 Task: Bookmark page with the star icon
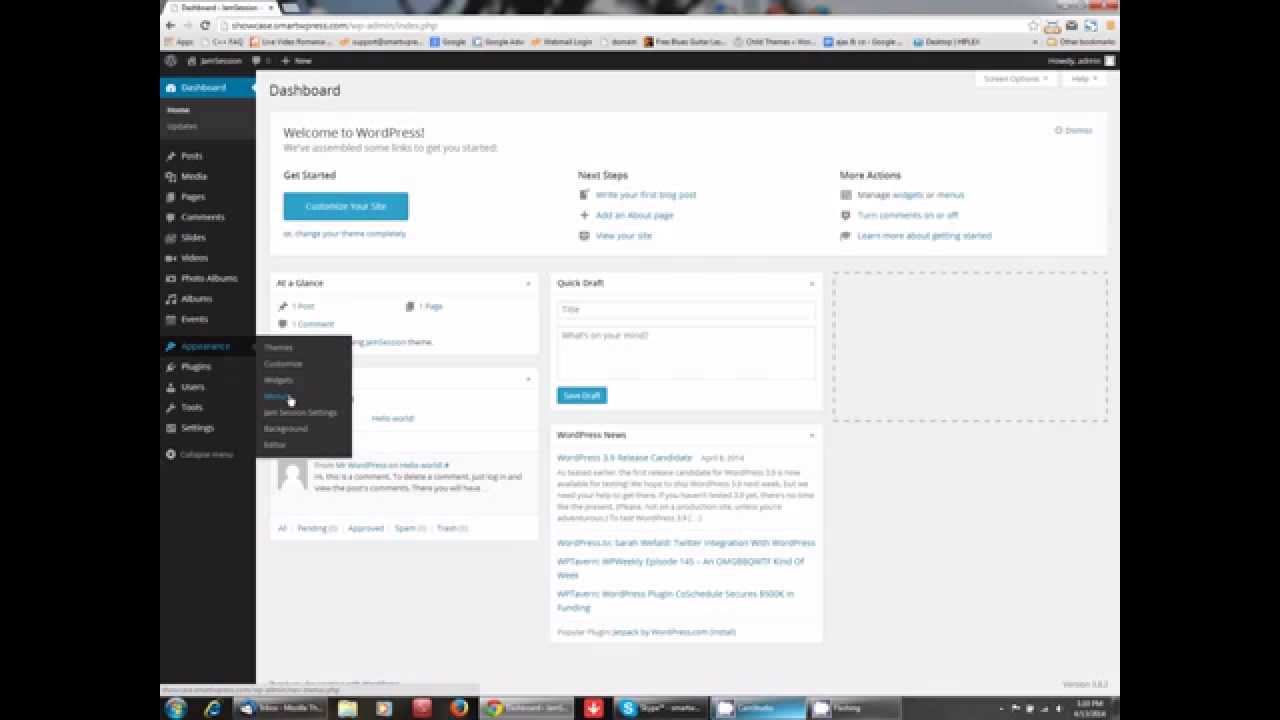coord(1033,25)
